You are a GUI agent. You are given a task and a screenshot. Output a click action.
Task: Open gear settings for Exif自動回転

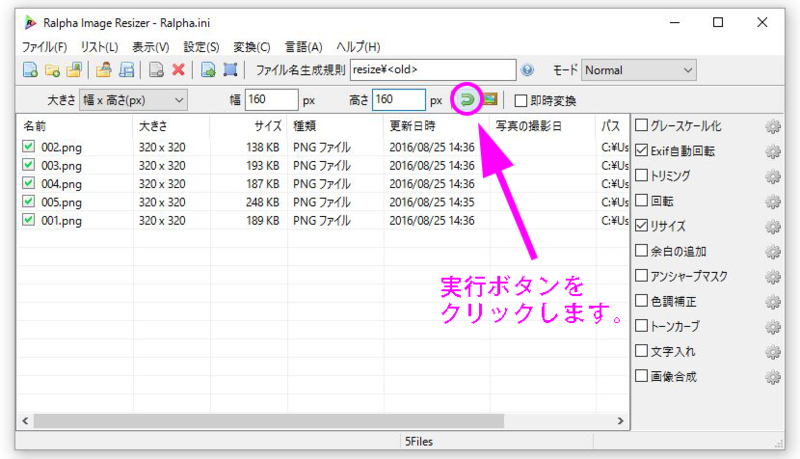(x=773, y=151)
